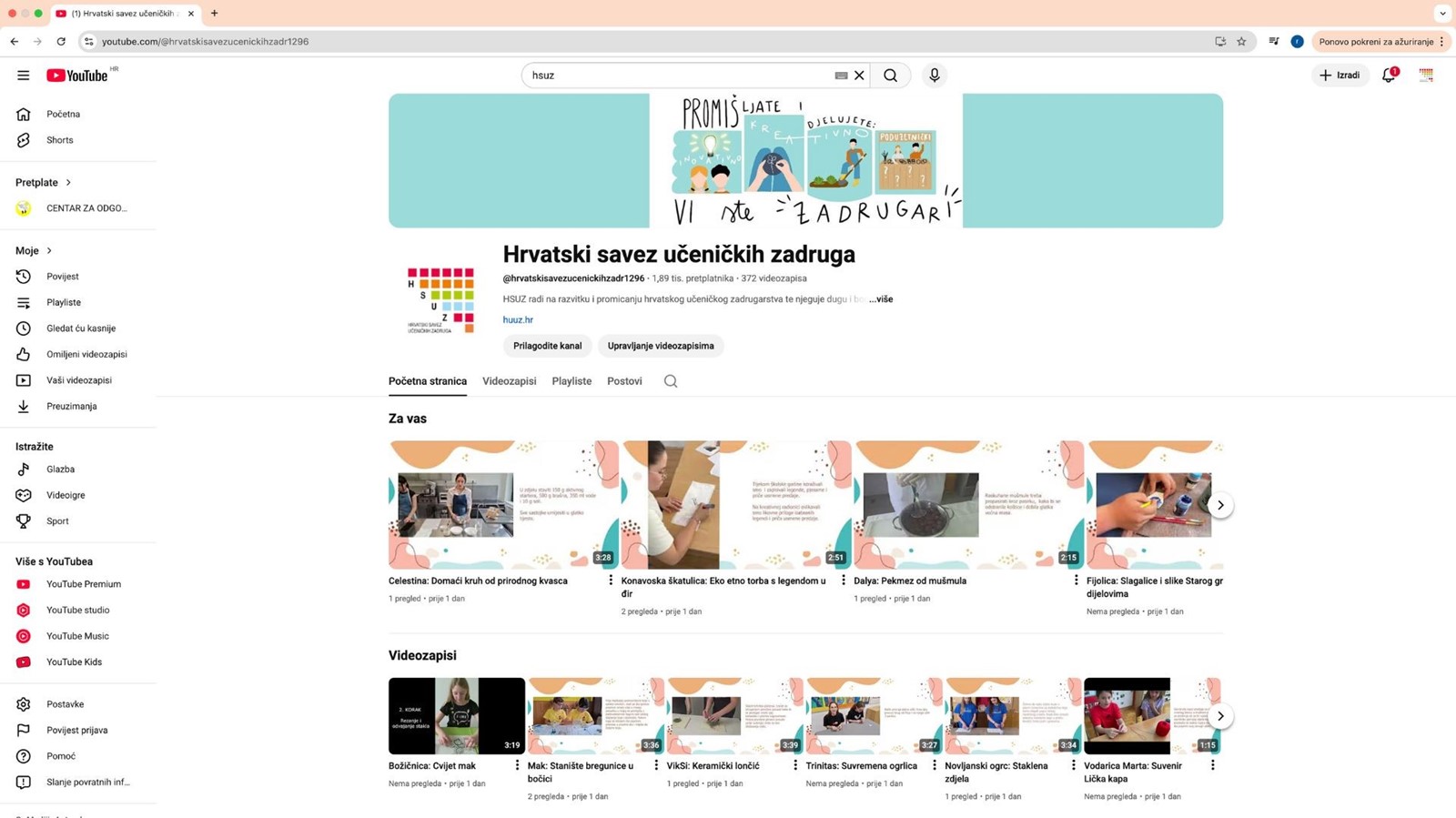The image size is (1456, 818).
Task: Click the voice search microphone icon
Action: pos(934,76)
